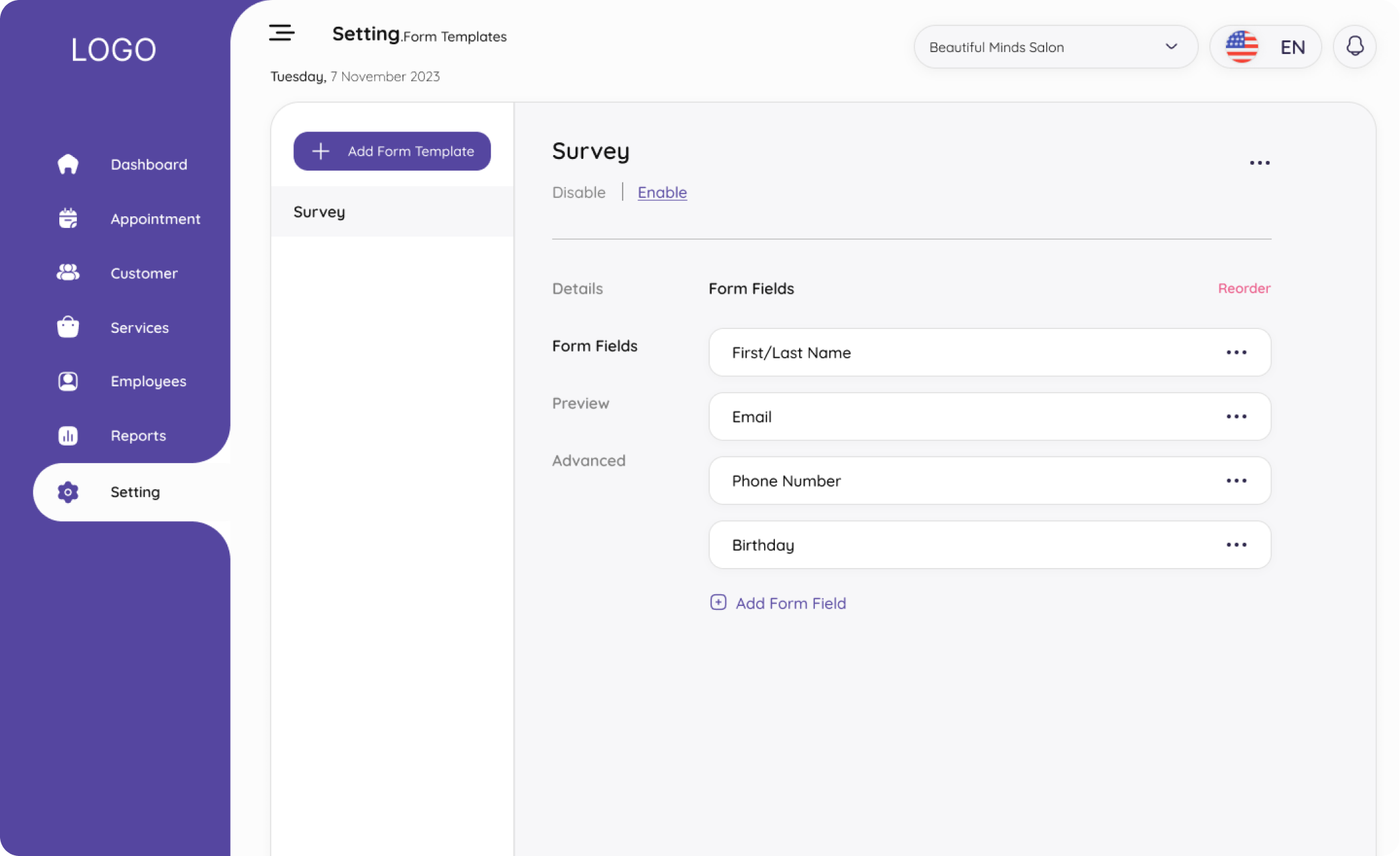This screenshot has width=1400, height=856.
Task: Click the Setting gear icon
Action: click(68, 492)
